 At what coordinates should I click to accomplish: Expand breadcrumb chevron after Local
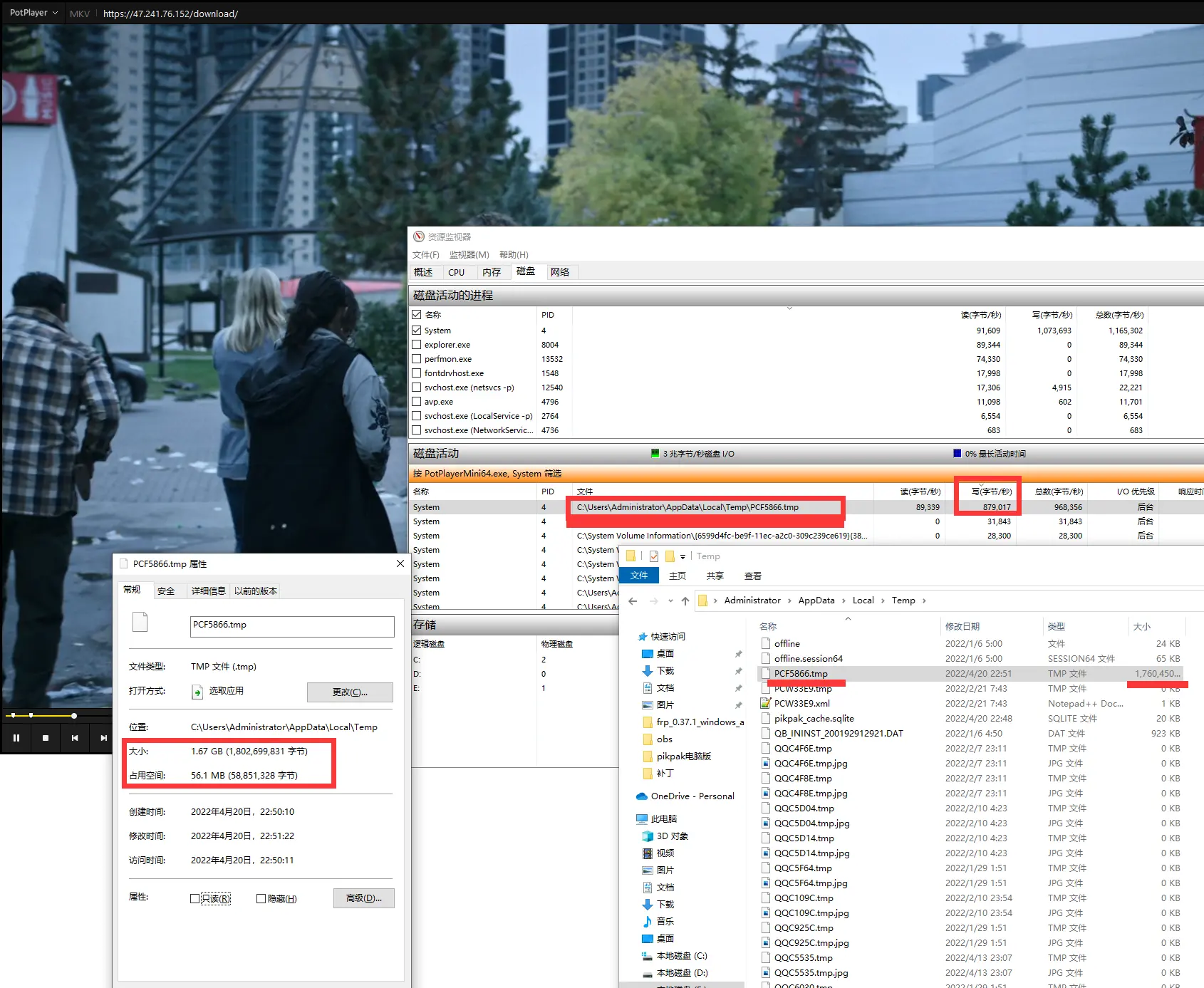[x=883, y=601]
